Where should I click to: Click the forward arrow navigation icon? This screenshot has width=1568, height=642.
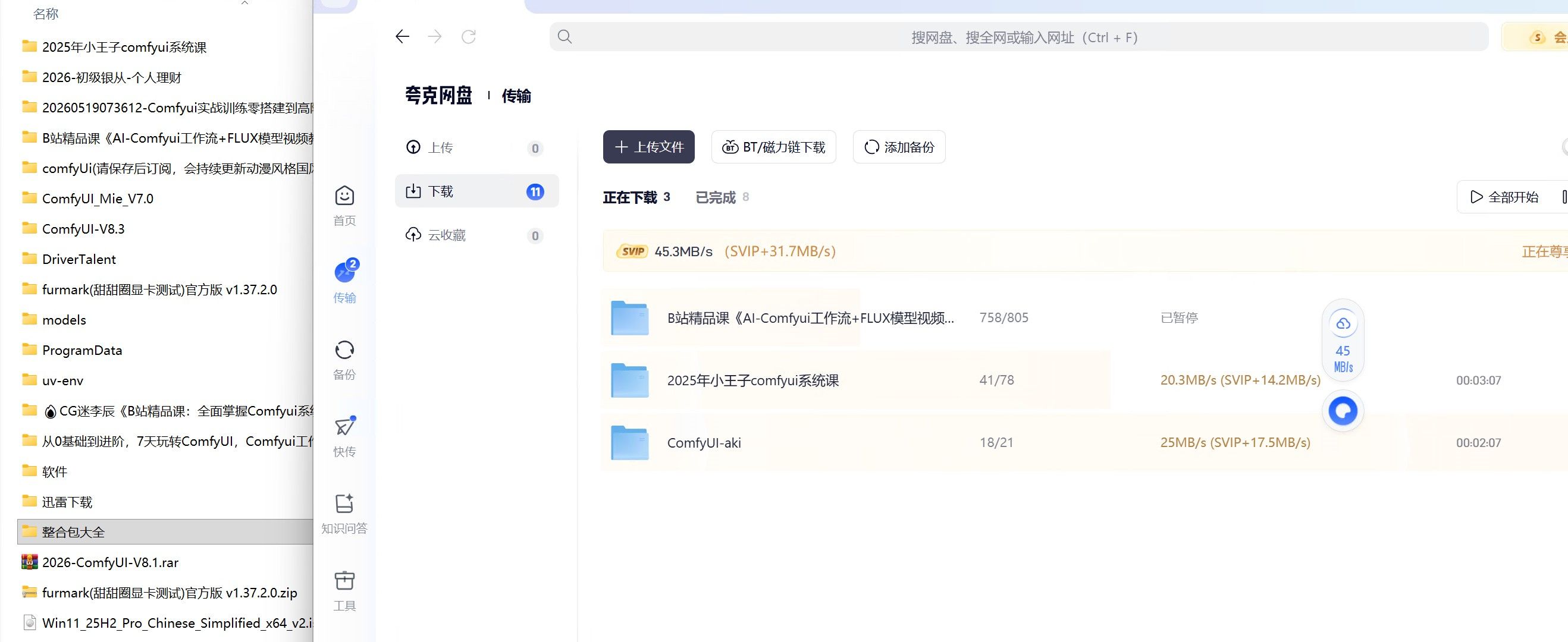(x=435, y=37)
